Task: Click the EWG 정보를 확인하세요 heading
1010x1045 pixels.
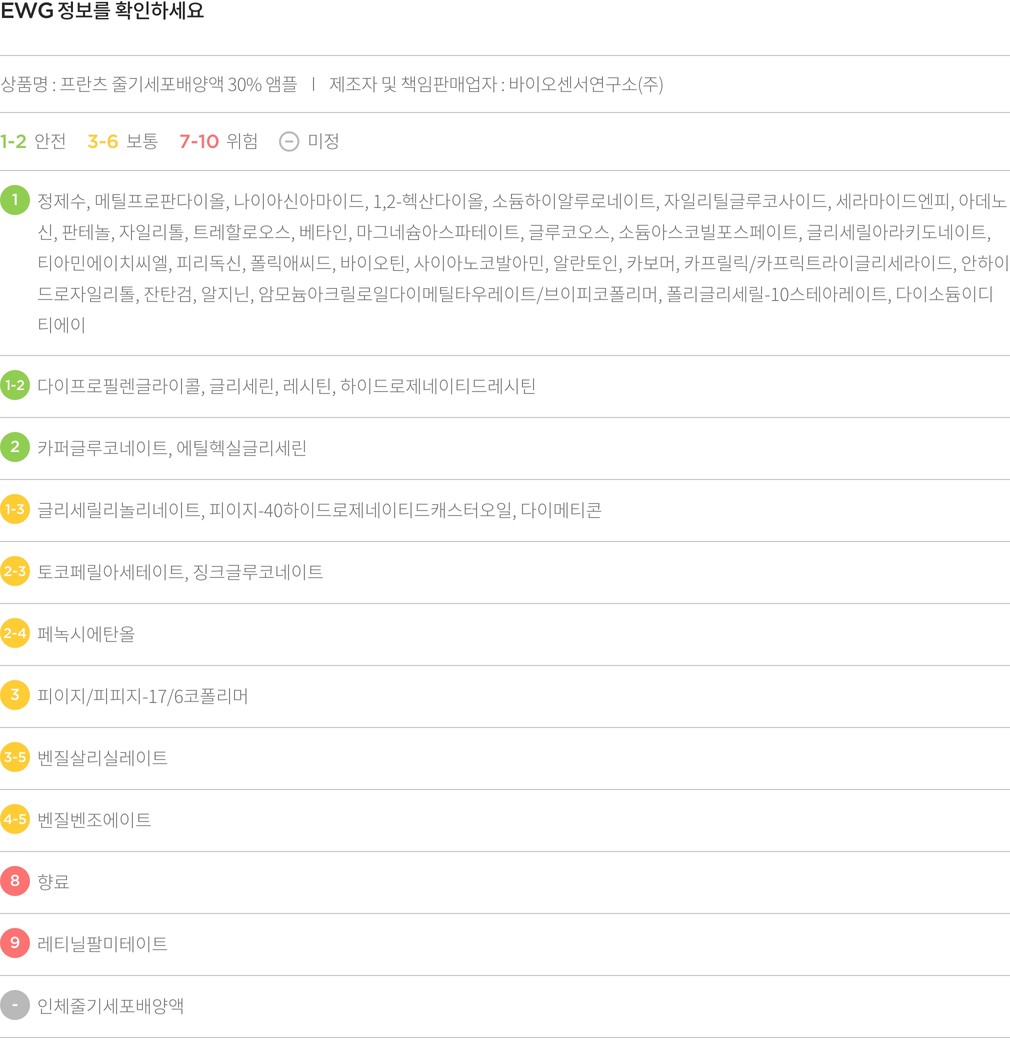Action: pos(102,12)
